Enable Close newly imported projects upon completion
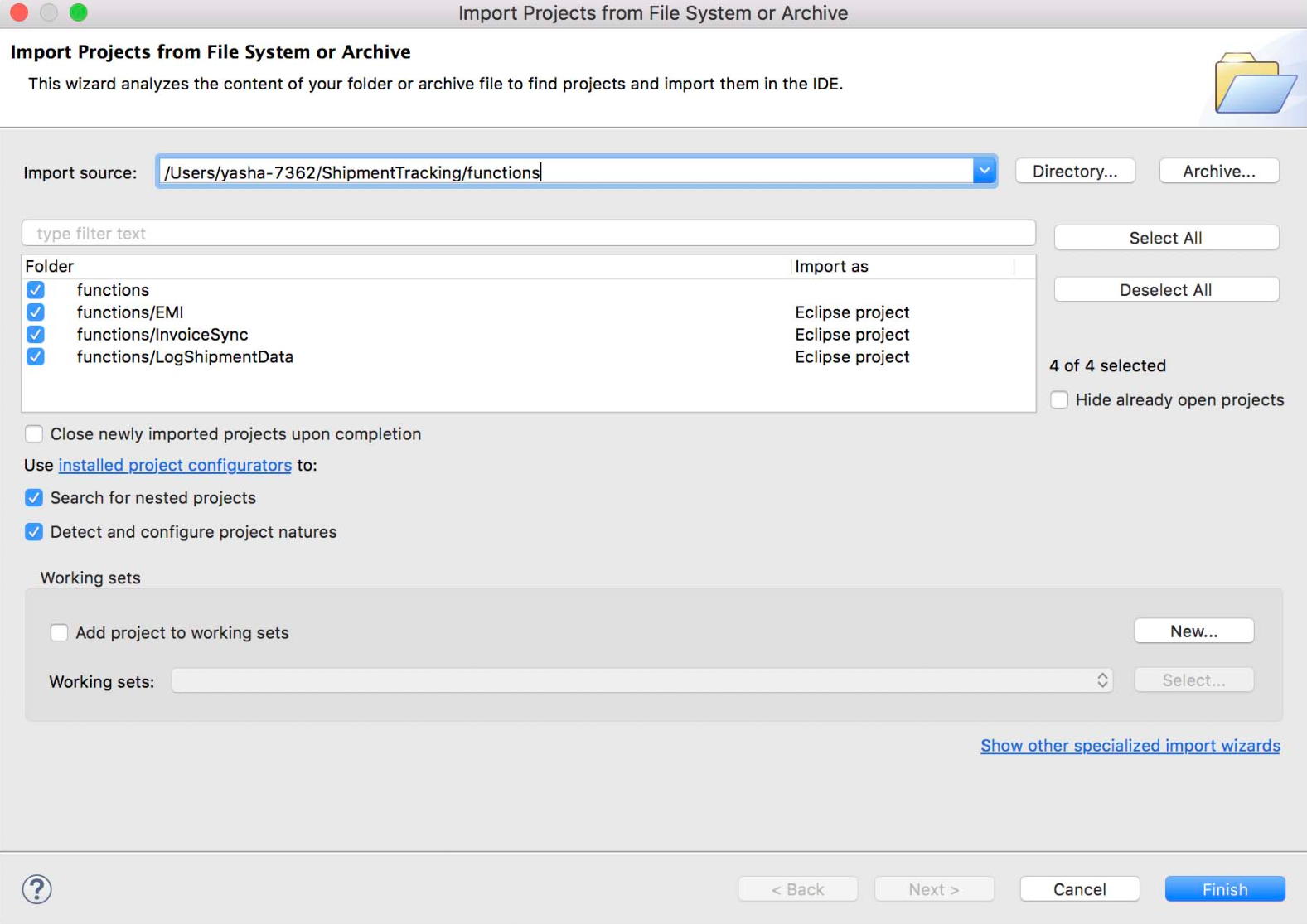 [34, 434]
